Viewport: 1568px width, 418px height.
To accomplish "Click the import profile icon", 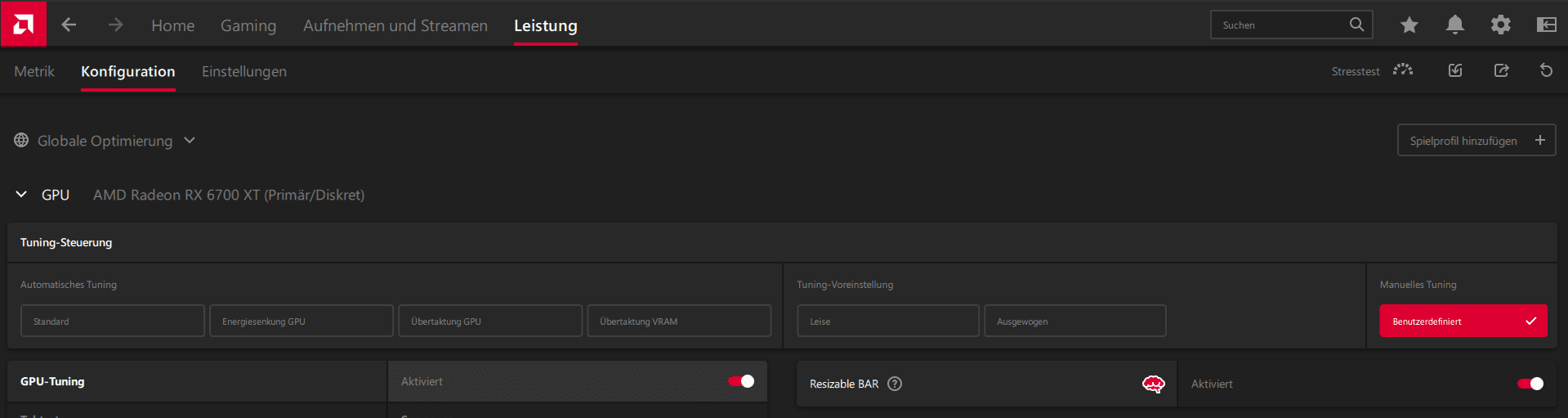I will (x=1455, y=70).
